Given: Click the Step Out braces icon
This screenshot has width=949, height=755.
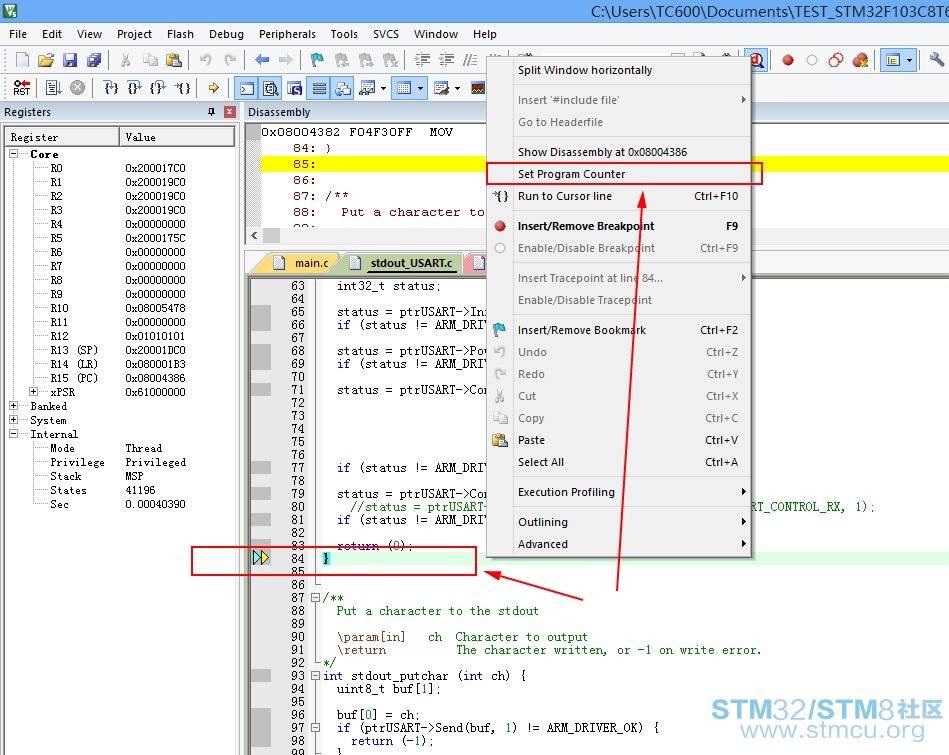Looking at the screenshot, I should pos(158,88).
